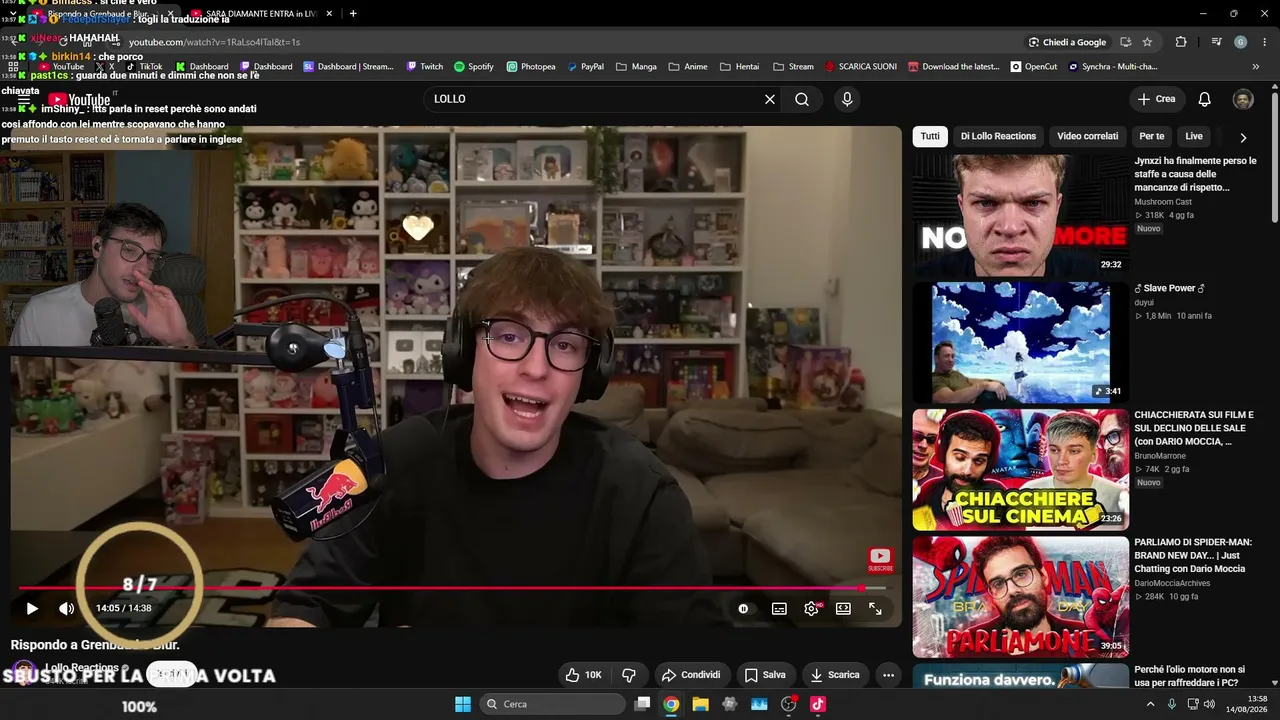
Task: Open the SCARICA SUONI bookmark
Action: point(861,67)
